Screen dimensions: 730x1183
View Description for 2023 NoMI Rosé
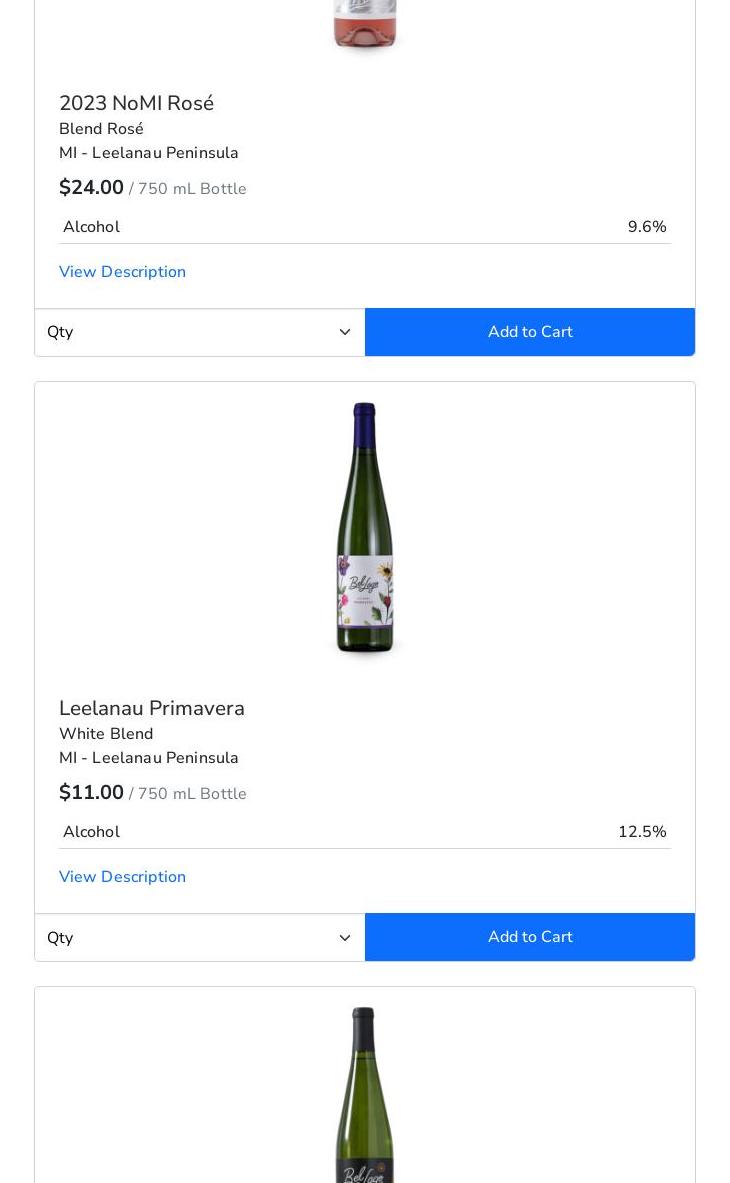coord(122,272)
